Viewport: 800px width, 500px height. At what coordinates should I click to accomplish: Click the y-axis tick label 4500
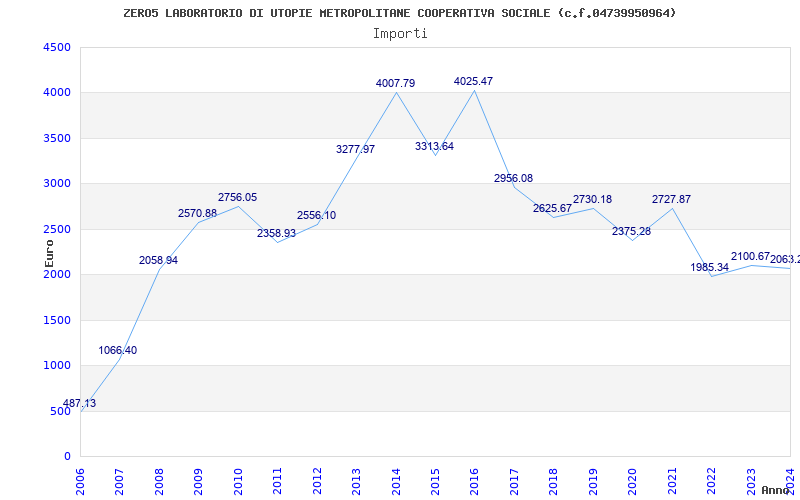coord(57,47)
